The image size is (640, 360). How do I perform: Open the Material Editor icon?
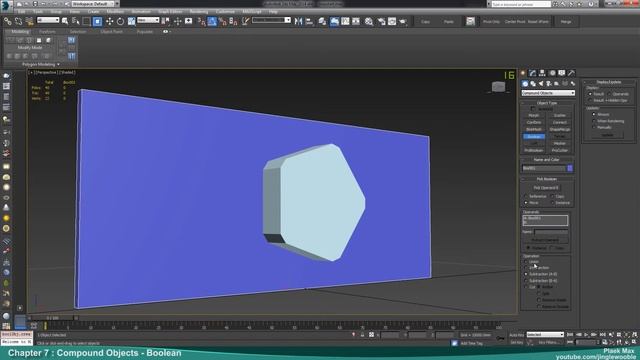(x=369, y=21)
